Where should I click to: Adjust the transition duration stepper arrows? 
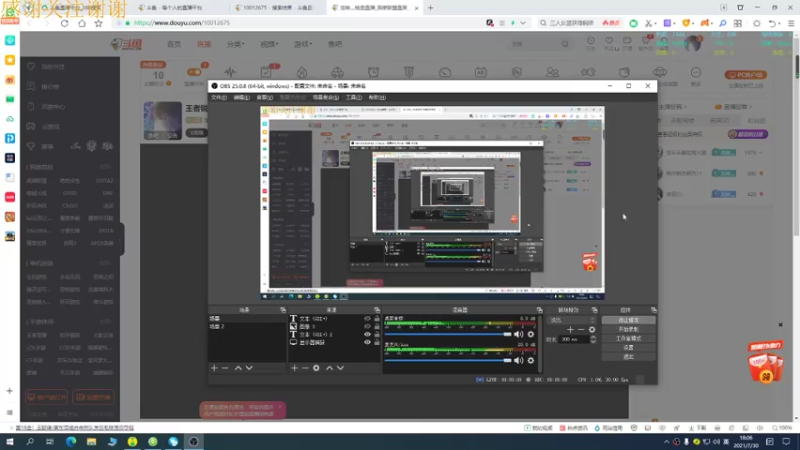(x=593, y=339)
